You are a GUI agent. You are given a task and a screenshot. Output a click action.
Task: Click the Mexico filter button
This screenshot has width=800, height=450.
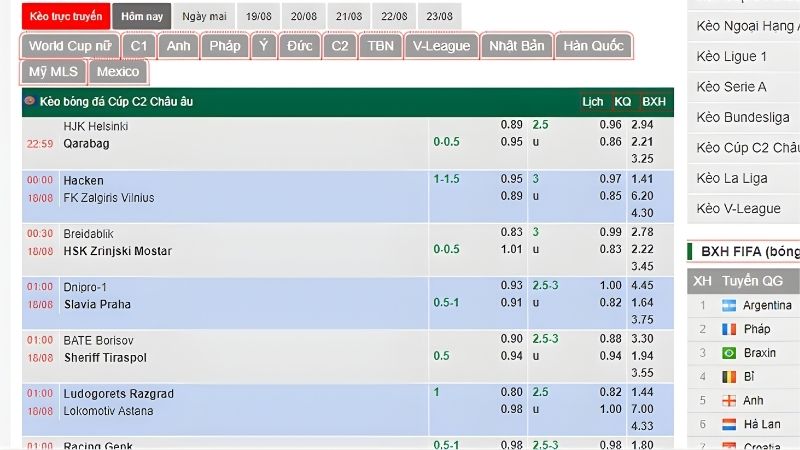click(118, 72)
